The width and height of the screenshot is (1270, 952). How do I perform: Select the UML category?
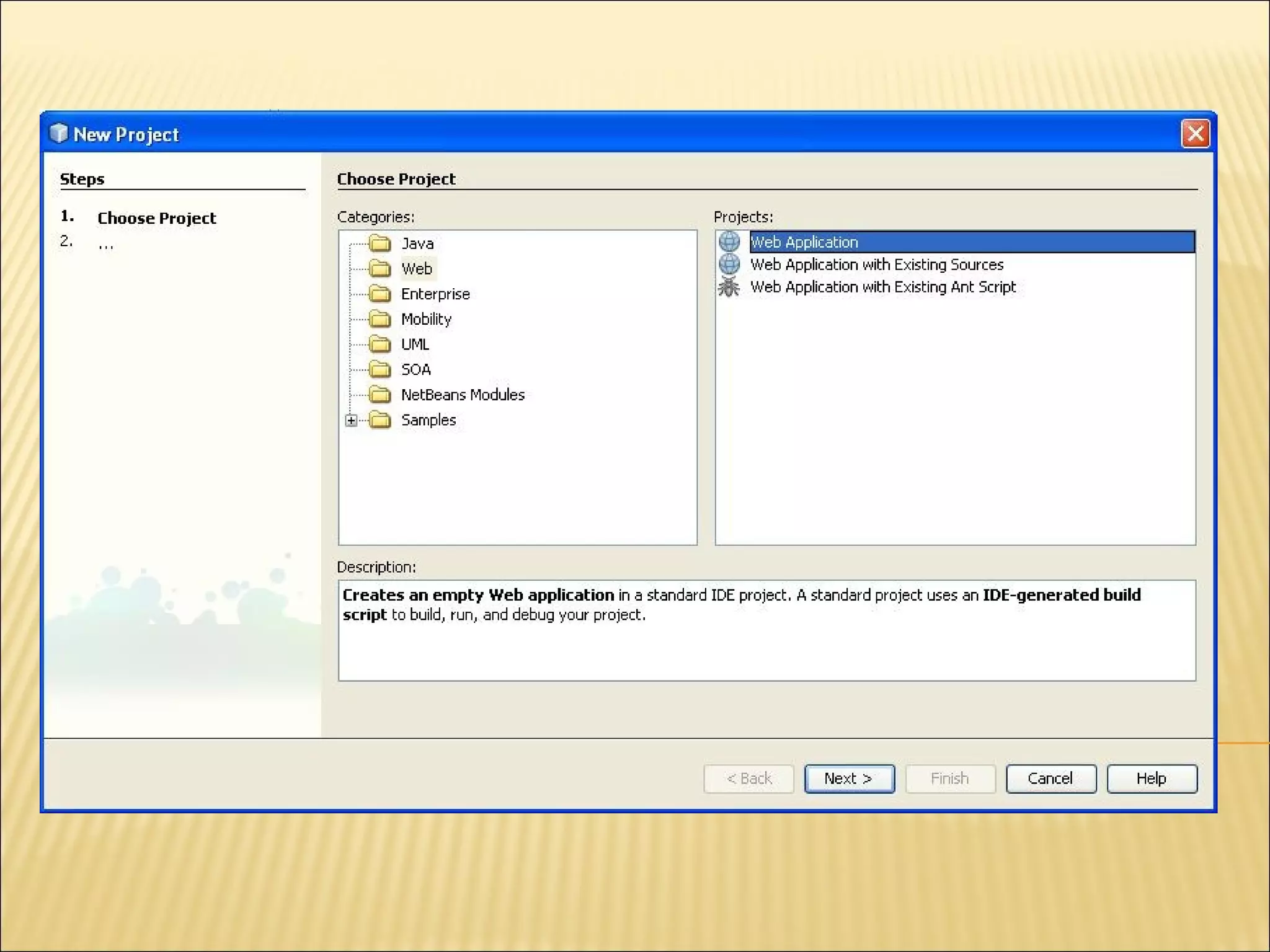414,344
